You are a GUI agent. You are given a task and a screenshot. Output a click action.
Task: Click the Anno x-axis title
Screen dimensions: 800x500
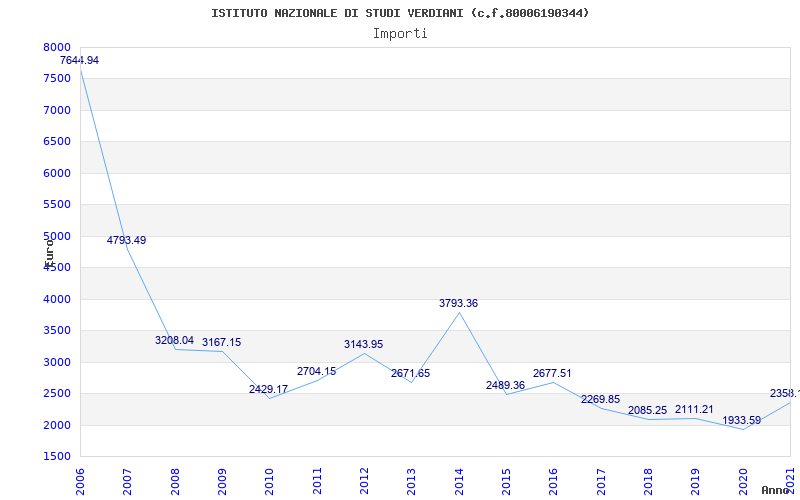coord(775,490)
